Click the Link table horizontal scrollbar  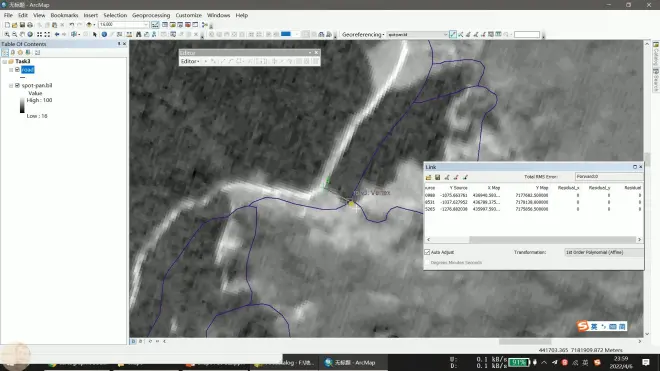point(534,240)
